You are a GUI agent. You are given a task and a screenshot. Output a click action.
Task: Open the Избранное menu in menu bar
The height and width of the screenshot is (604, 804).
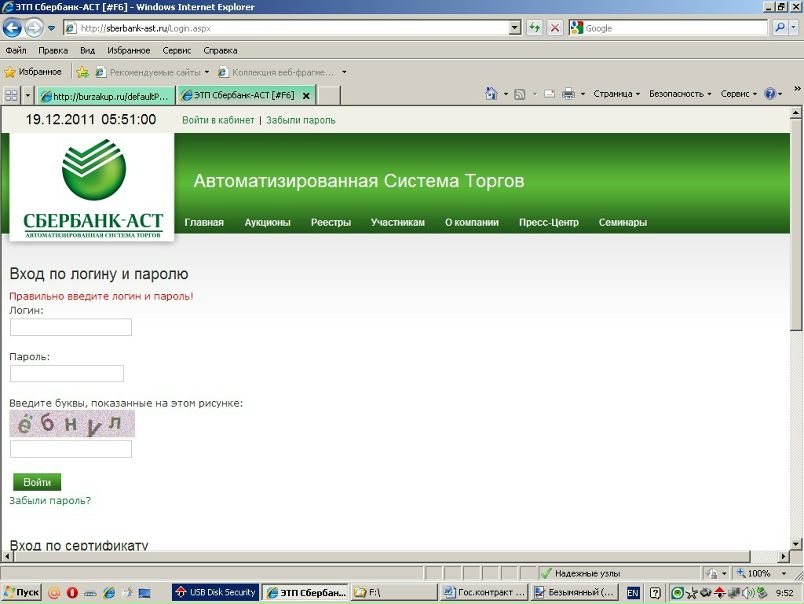pyautogui.click(x=128, y=50)
